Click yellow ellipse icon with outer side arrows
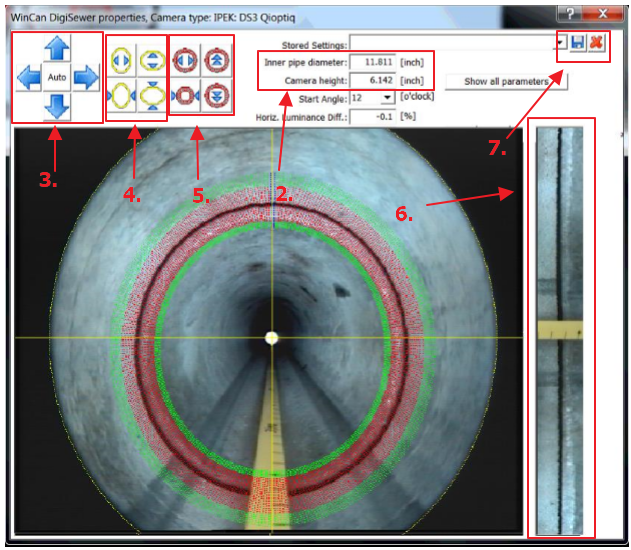 pyautogui.click(x=121, y=95)
